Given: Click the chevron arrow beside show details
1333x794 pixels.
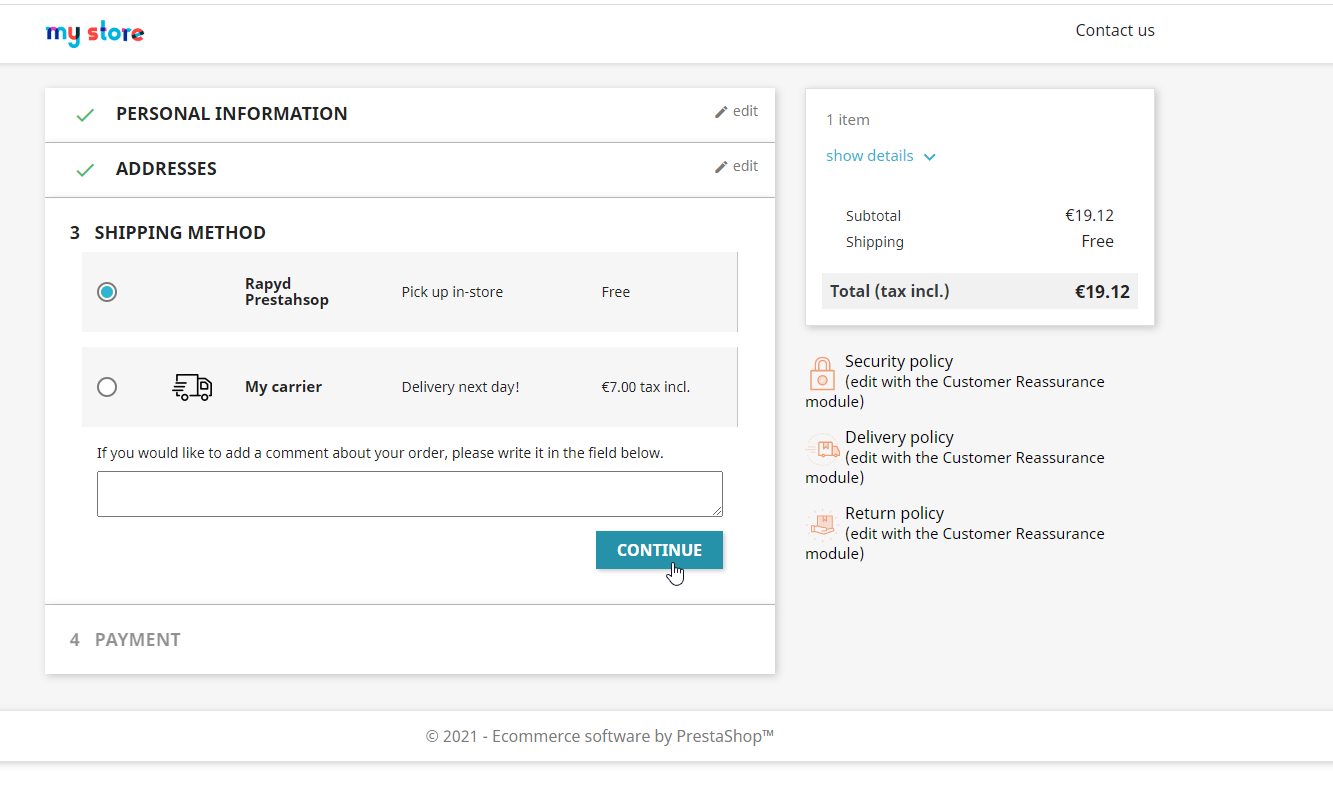Looking at the screenshot, I should click(x=930, y=157).
